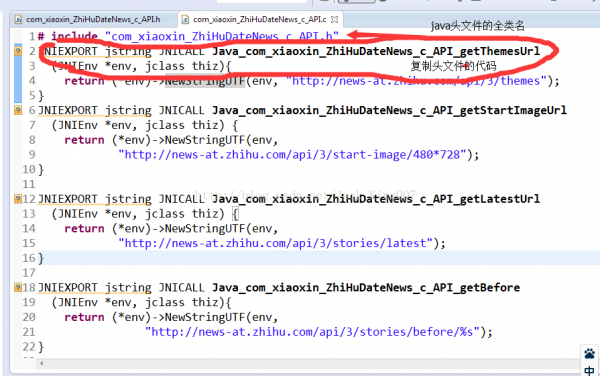Place cursor after closing brace on line 16
The image size is (600, 376).
point(45,258)
